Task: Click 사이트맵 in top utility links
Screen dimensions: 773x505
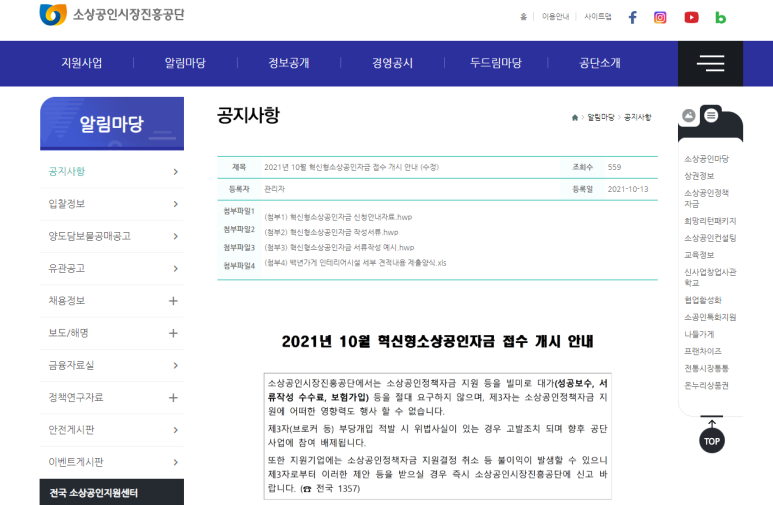Action: [x=597, y=17]
